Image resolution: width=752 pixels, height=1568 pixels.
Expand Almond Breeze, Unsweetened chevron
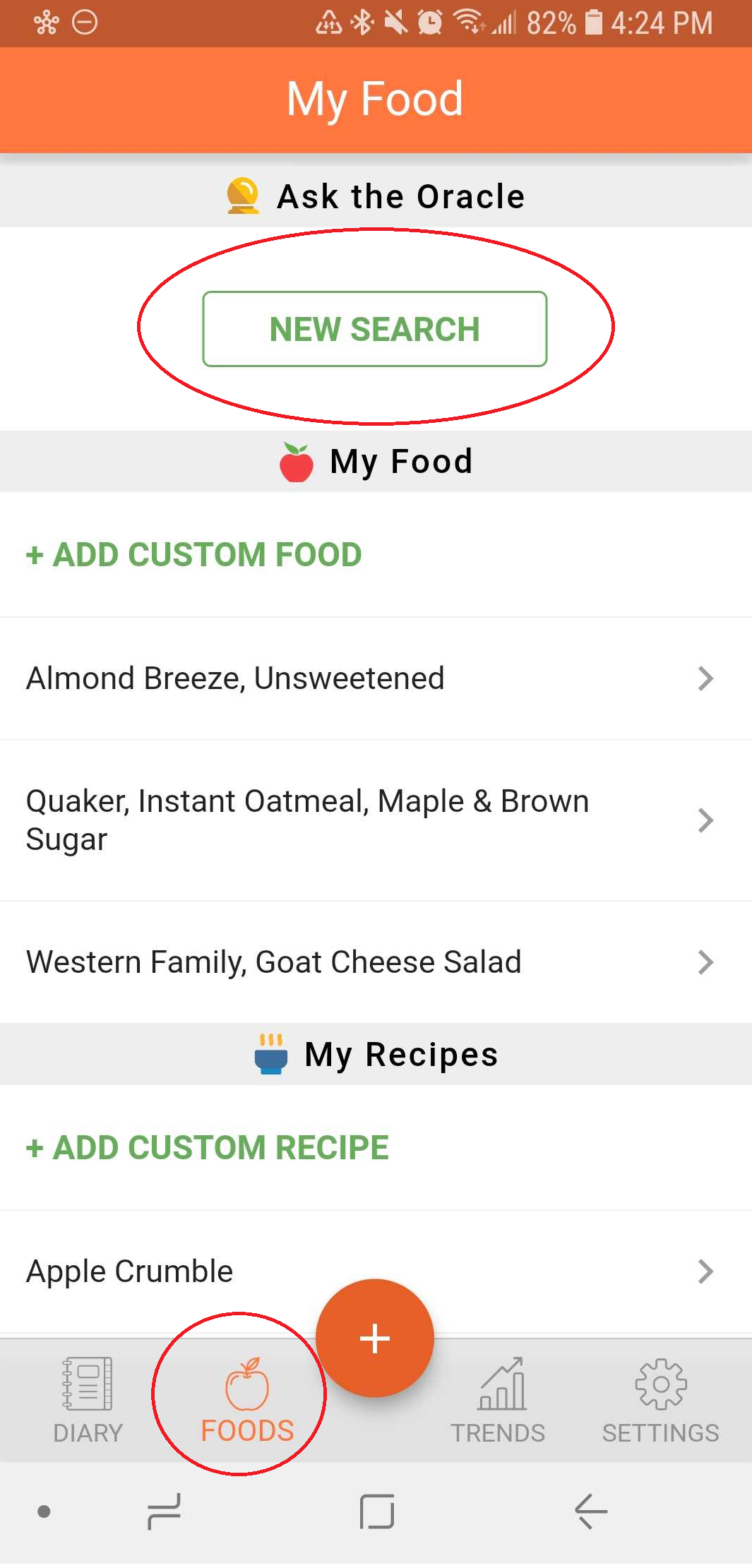(x=705, y=678)
